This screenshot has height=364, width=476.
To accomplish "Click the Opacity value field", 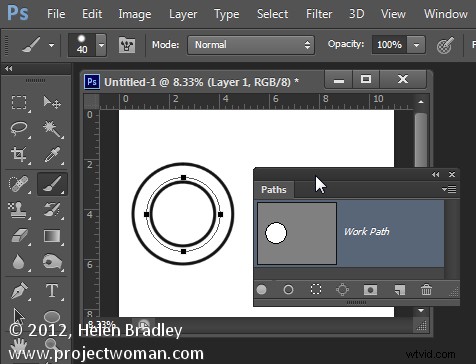I will pyautogui.click(x=389, y=45).
